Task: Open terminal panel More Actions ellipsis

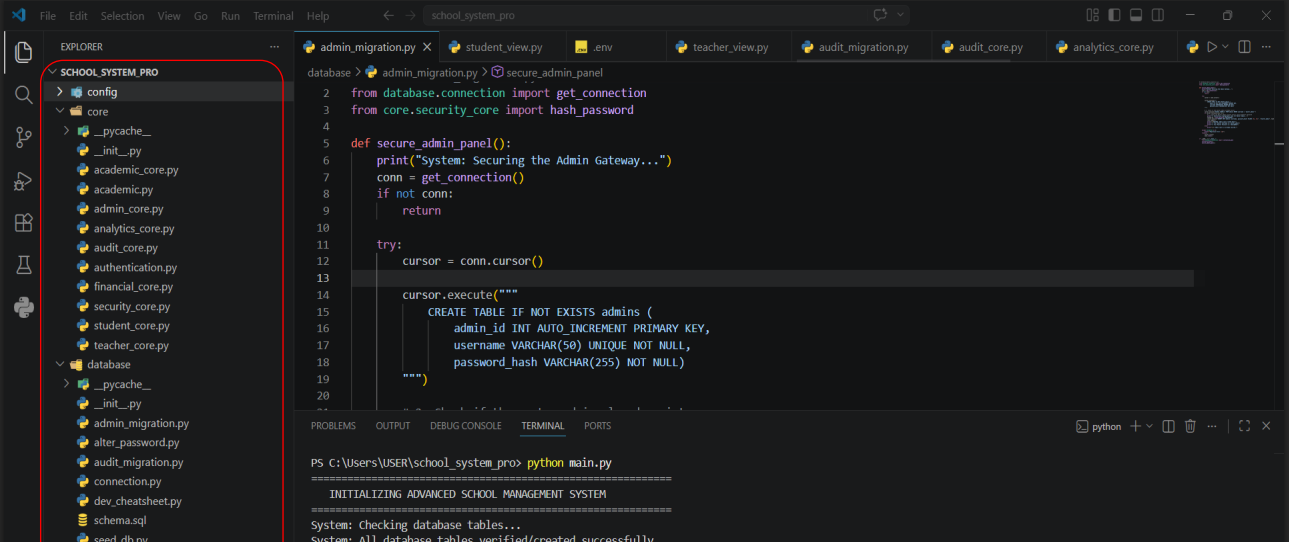Action: (1212, 426)
